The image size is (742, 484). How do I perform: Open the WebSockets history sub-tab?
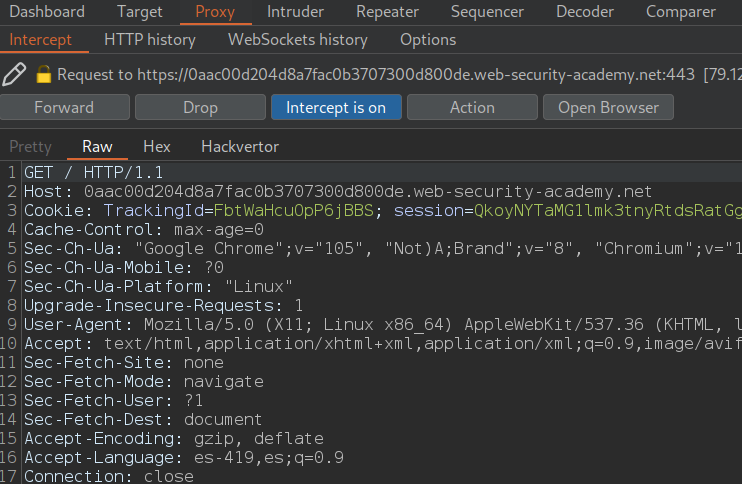tap(297, 40)
